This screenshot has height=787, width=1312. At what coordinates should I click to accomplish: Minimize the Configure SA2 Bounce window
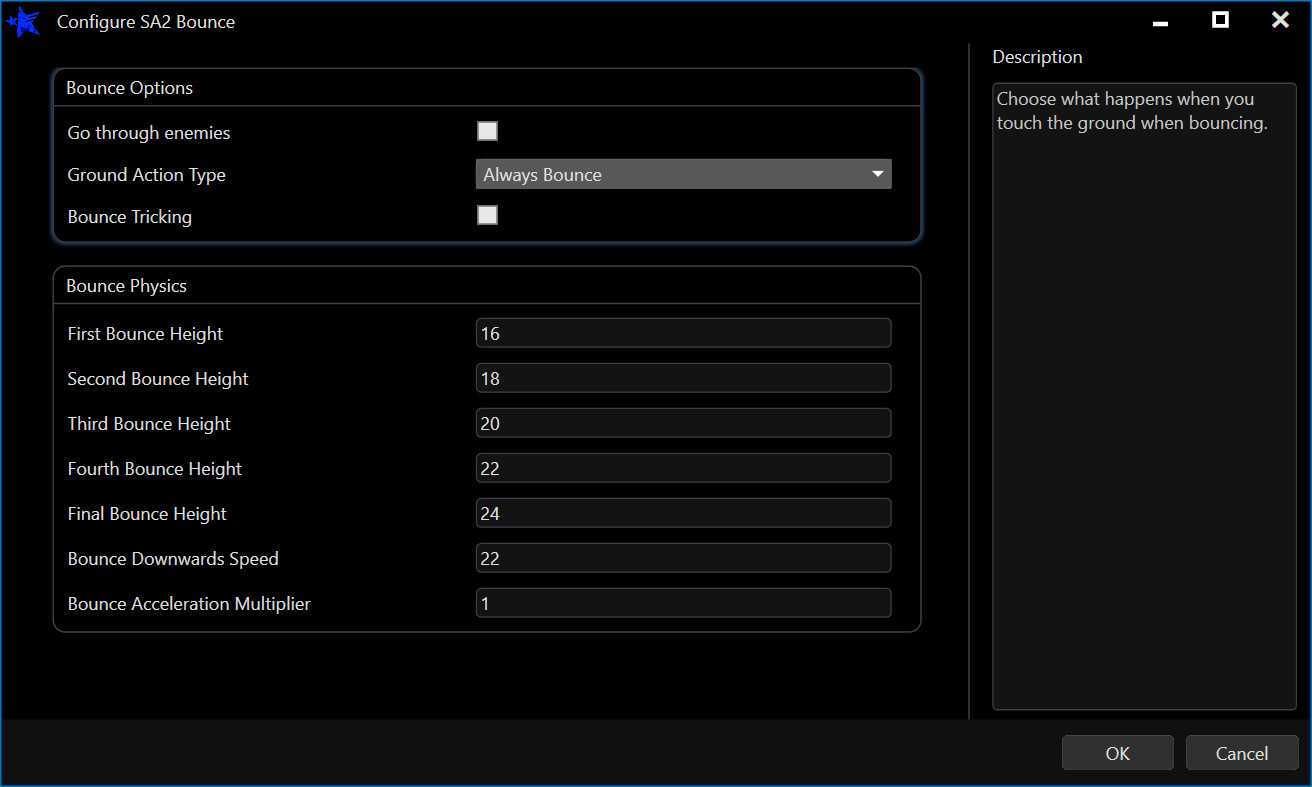coord(1160,21)
